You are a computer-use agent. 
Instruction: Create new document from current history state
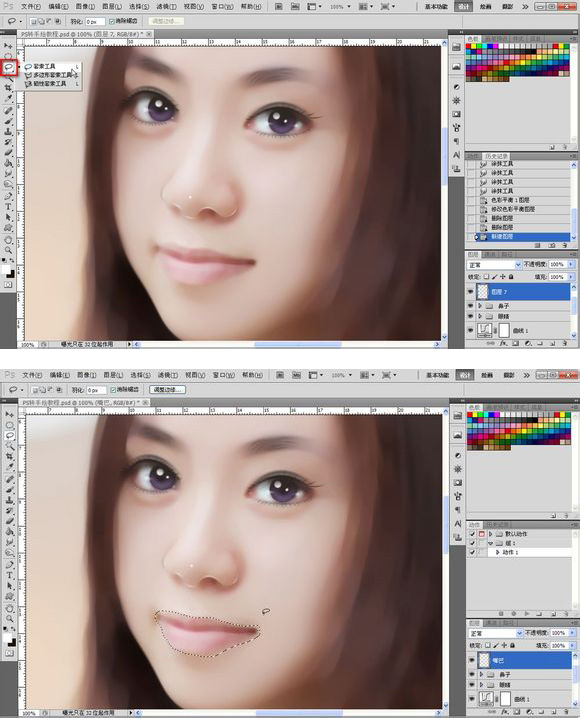point(537,245)
